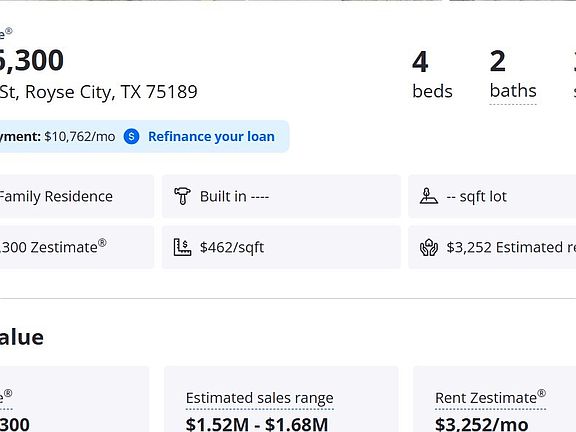Click the dotted-underlined baths label
The width and height of the screenshot is (576, 432).
point(513,91)
